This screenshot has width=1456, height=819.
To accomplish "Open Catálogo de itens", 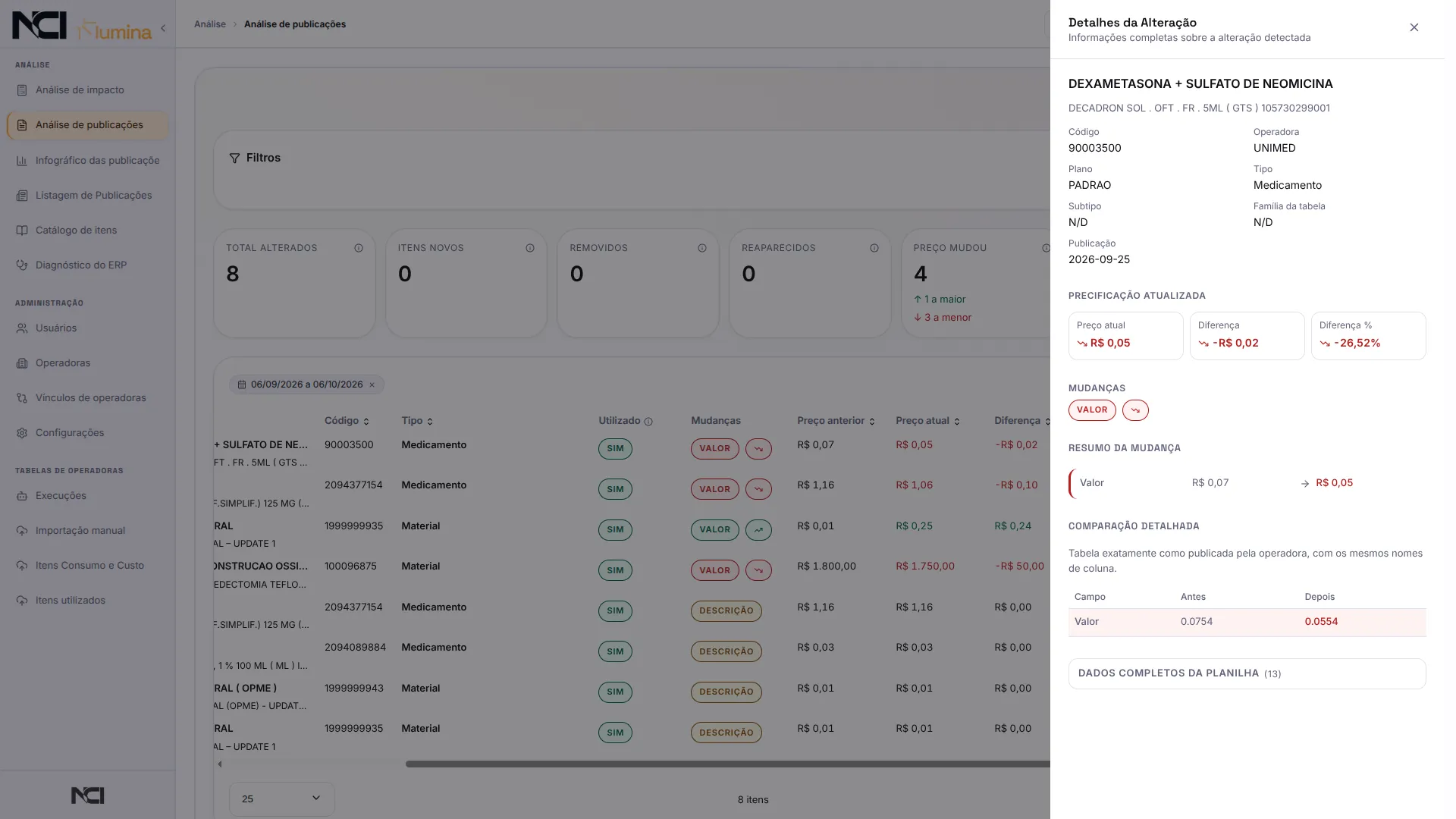I will click(87, 231).
